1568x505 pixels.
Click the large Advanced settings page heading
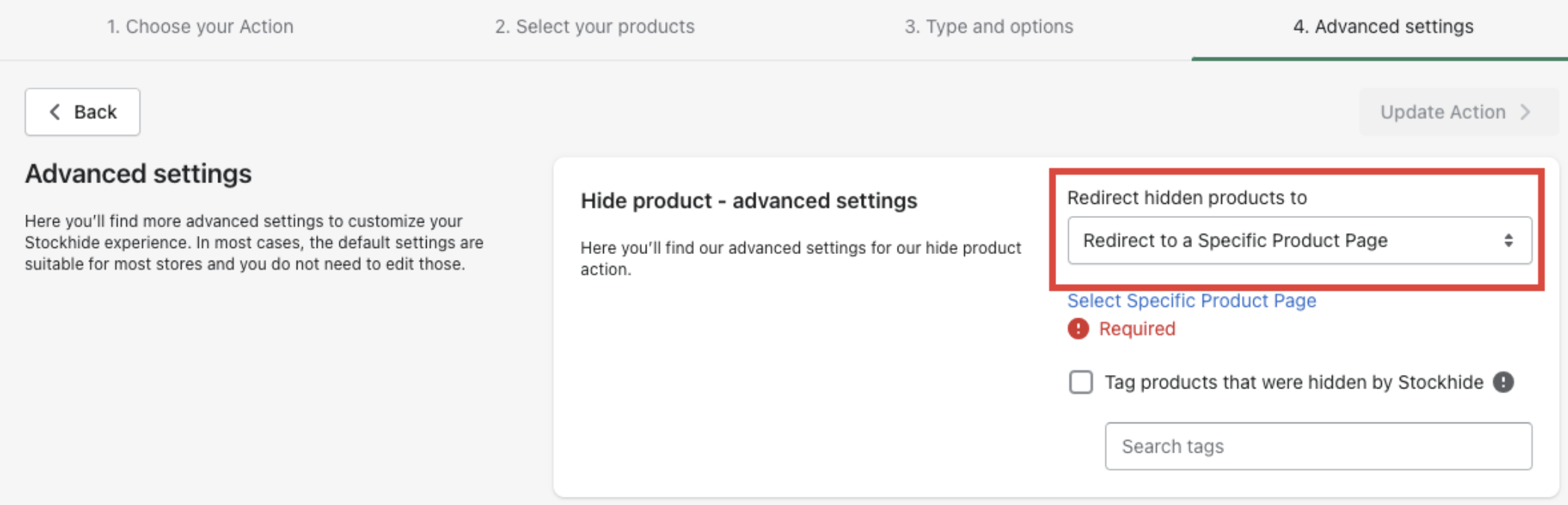click(x=138, y=174)
